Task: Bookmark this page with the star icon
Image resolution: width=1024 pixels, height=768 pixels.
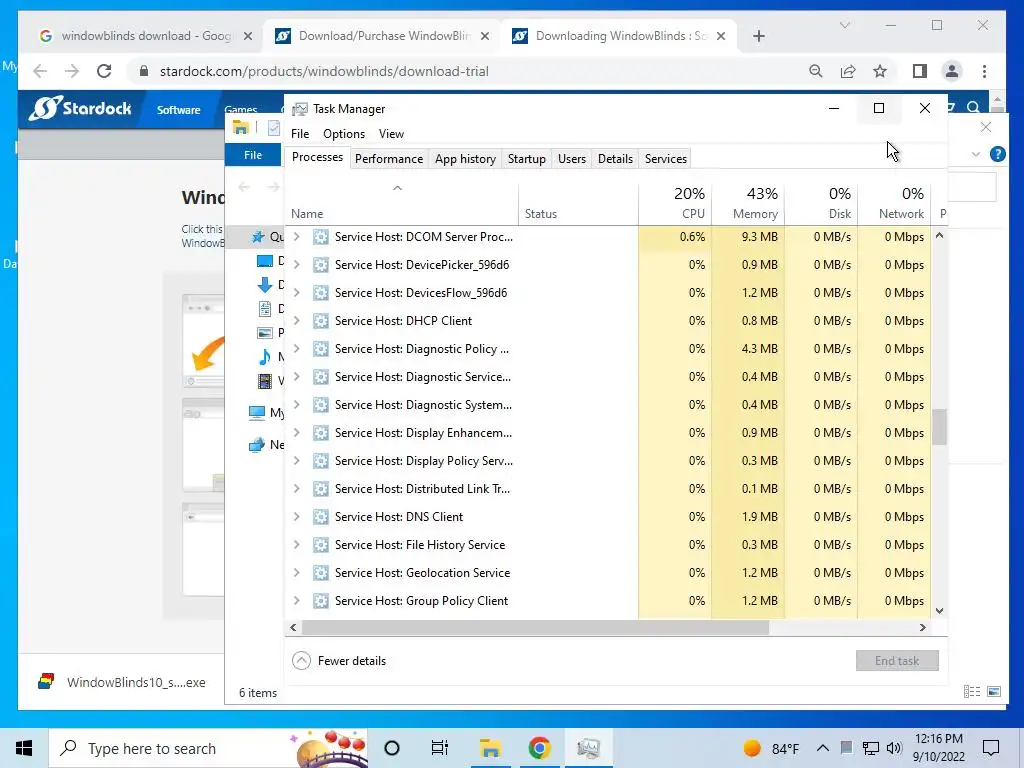Action: tap(880, 71)
